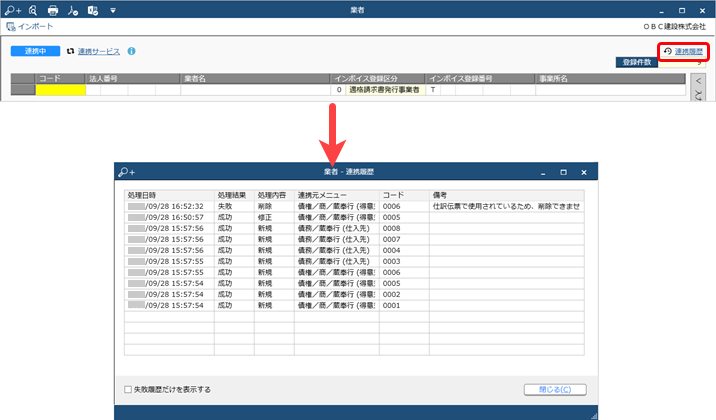
Task: Close the 業者 - 連携履歴 window
Action: point(584,173)
